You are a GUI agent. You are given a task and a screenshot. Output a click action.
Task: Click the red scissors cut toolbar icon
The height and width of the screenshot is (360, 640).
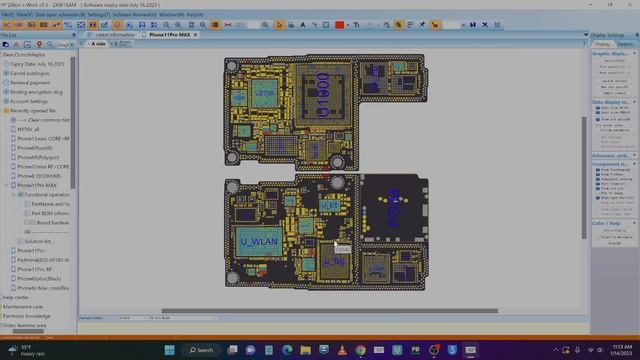[x=228, y=25]
